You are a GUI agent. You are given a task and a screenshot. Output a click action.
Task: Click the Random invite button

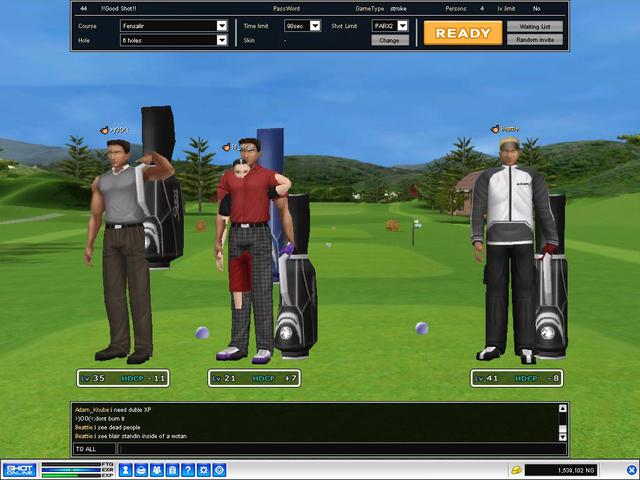535,40
